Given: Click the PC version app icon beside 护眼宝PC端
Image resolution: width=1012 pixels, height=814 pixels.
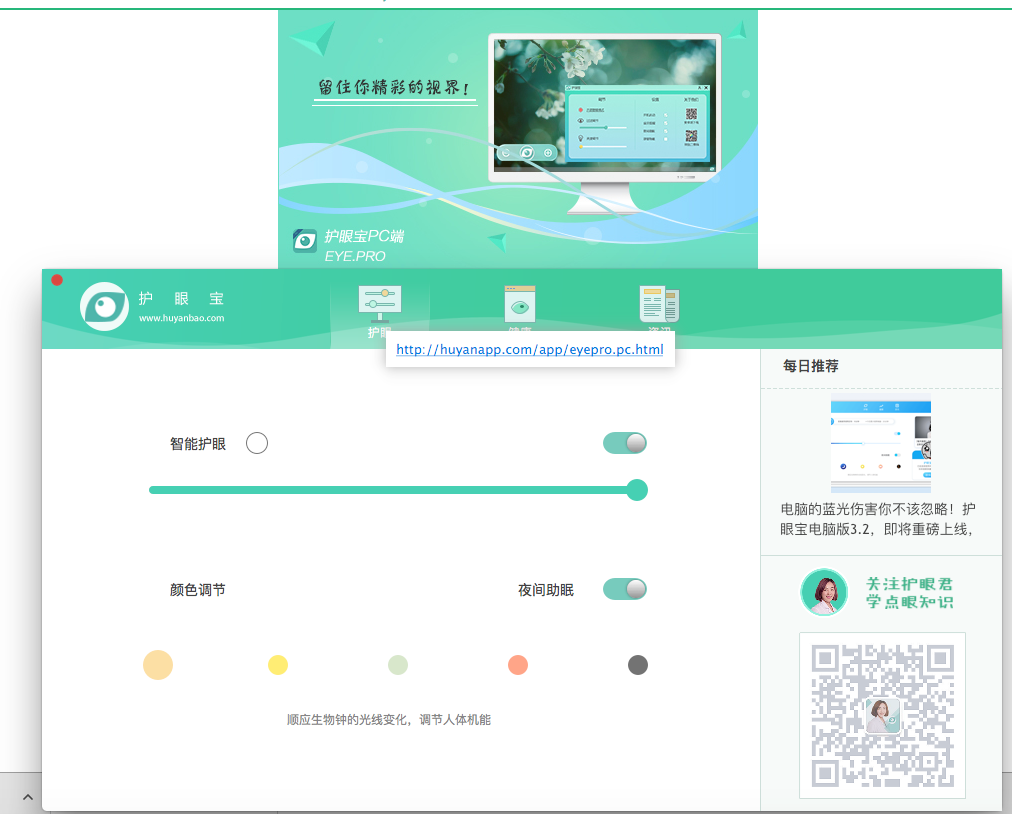Looking at the screenshot, I should [304, 240].
